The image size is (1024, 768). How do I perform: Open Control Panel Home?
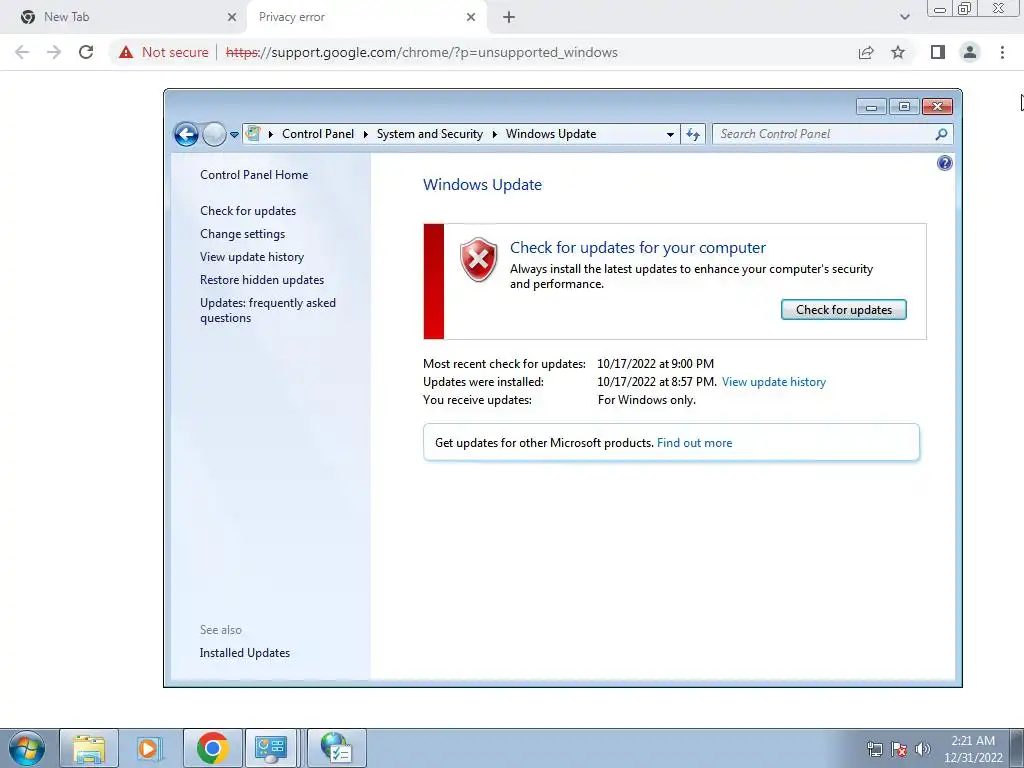tap(254, 174)
